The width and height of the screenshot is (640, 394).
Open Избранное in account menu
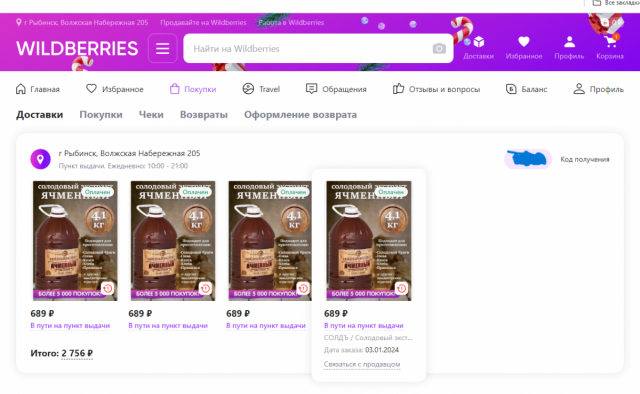coord(115,89)
